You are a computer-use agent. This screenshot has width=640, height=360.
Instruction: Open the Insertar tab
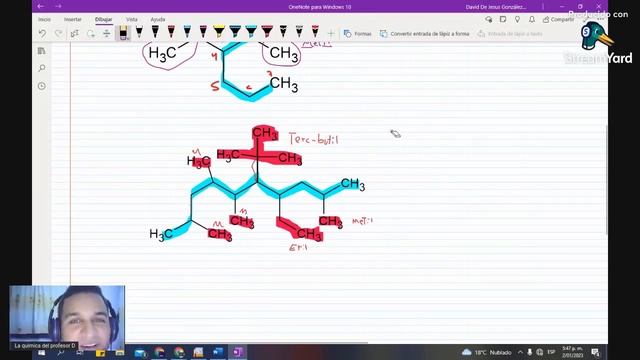[73, 19]
